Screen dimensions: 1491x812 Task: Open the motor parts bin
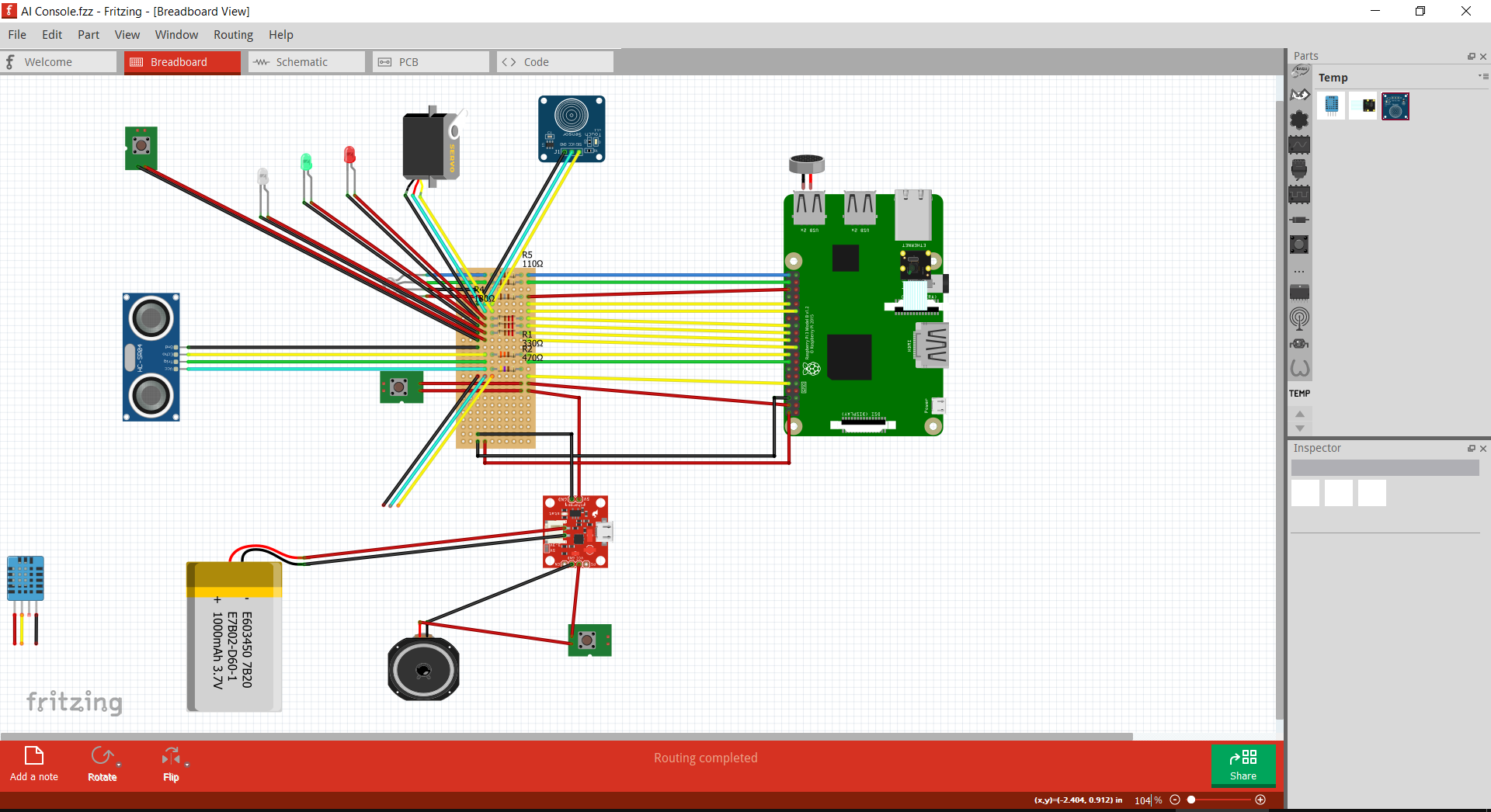coord(1299,342)
